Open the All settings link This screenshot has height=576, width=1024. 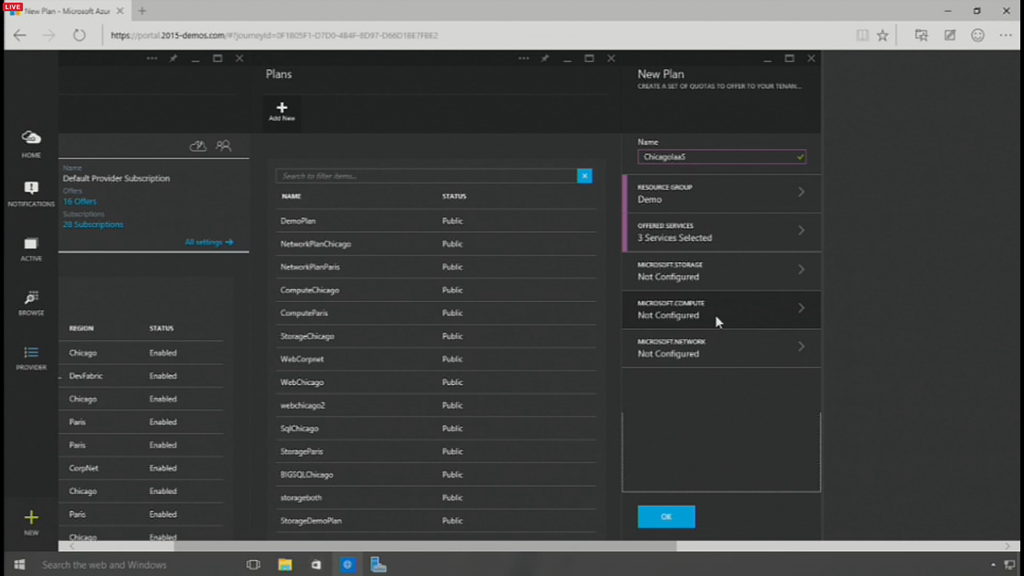click(208, 242)
